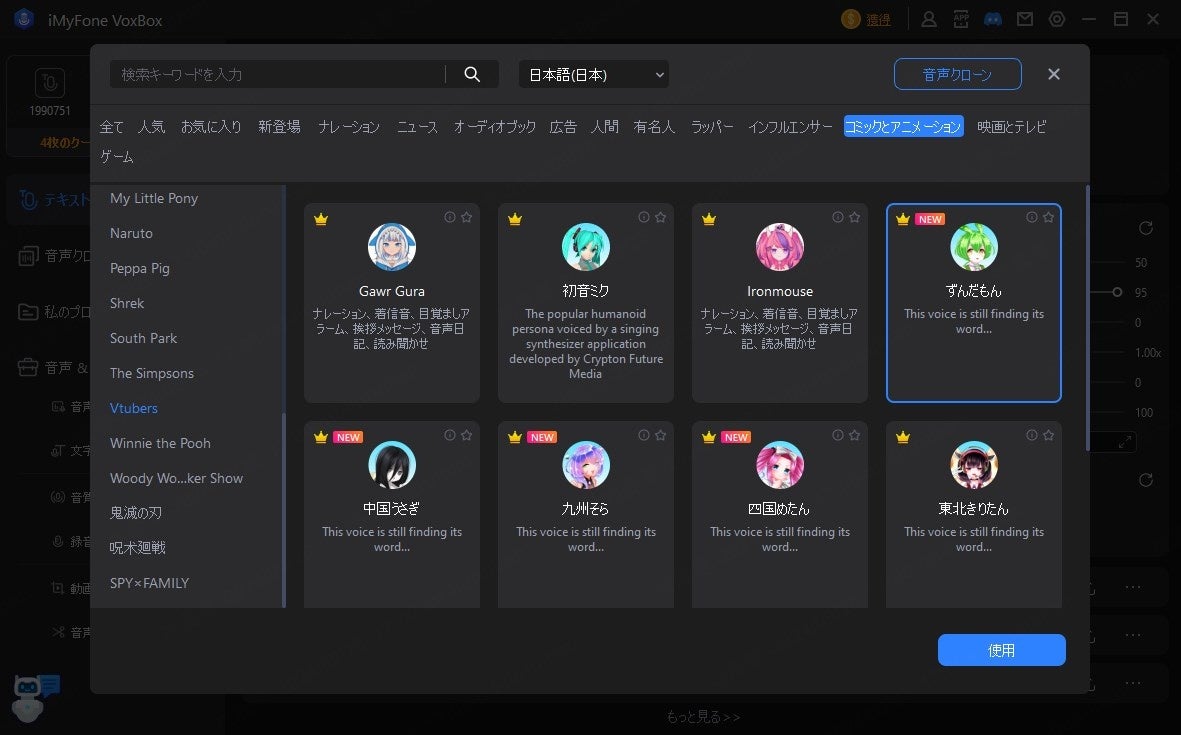Viewport: 1181px width, 735px height.
Task: Switch to the ゲーム category tab
Action: click(117, 156)
